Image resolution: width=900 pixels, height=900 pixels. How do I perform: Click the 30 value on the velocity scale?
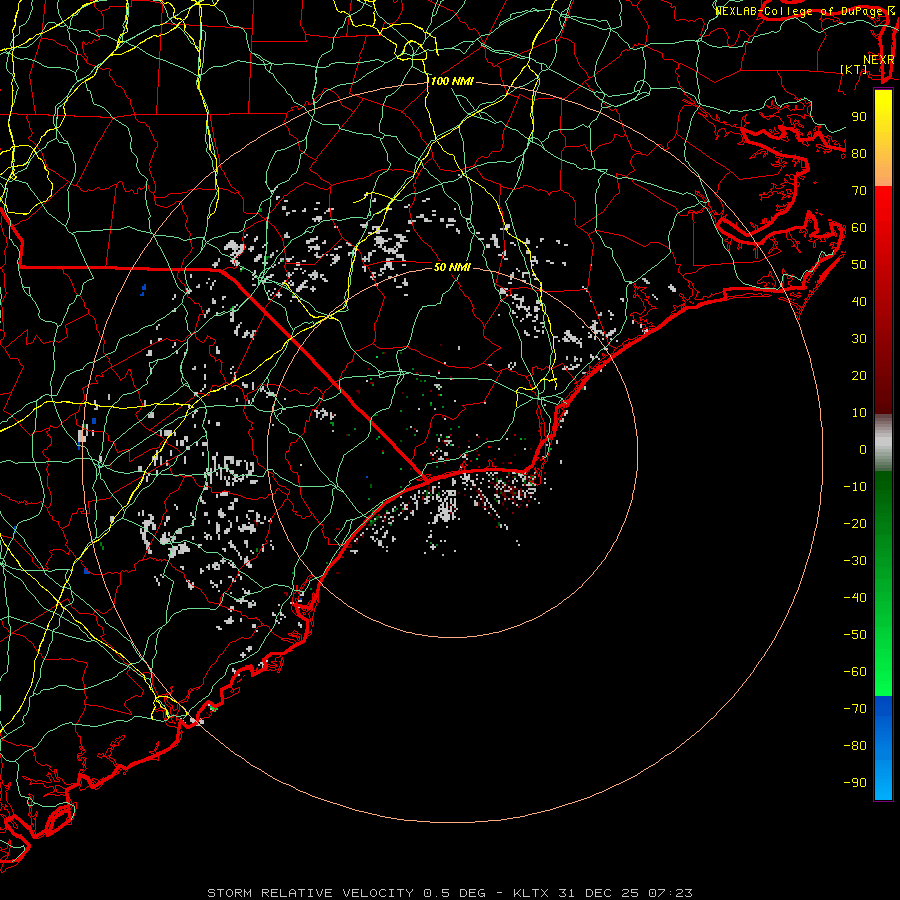tap(859, 339)
